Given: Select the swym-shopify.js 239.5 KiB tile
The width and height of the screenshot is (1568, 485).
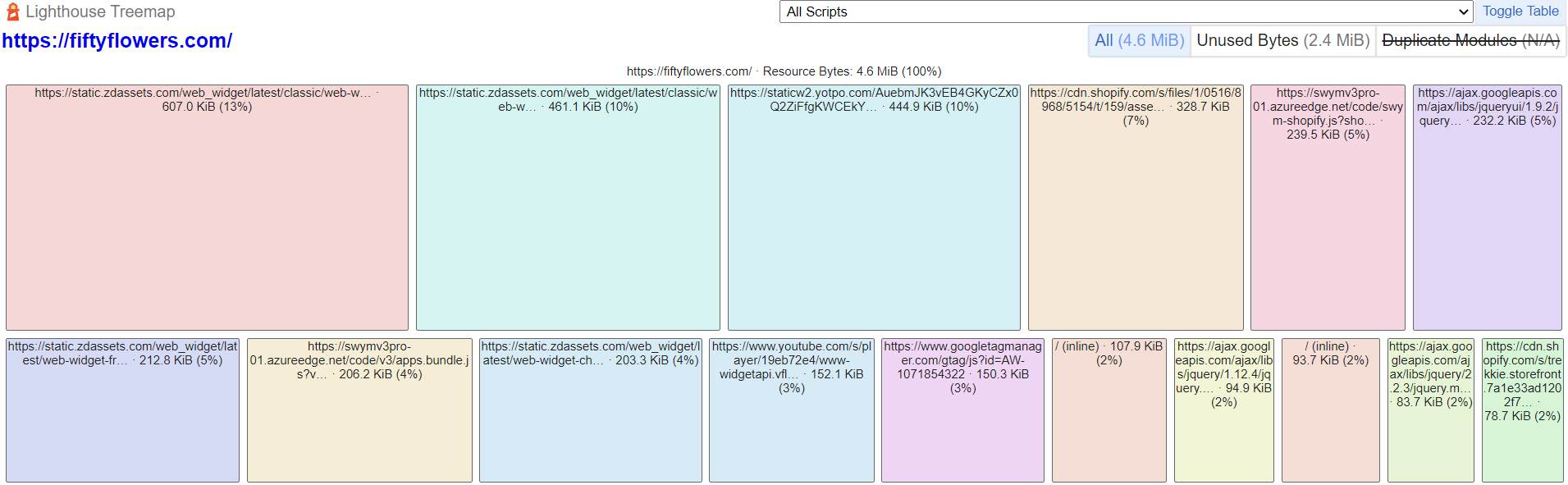Looking at the screenshot, I should click(1328, 208).
